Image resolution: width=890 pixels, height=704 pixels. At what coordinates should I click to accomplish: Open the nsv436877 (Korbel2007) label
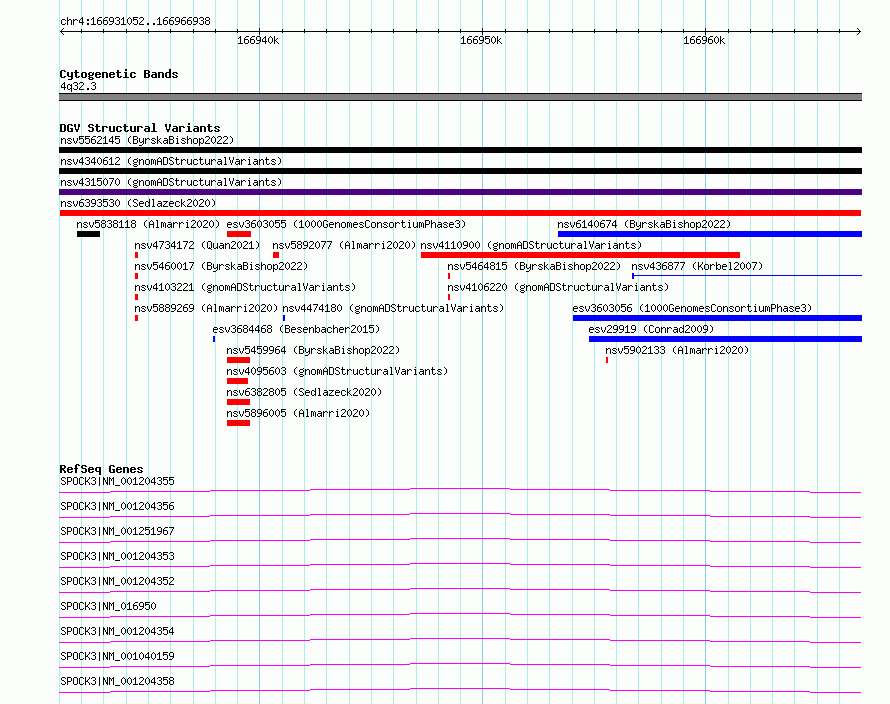[697, 266]
